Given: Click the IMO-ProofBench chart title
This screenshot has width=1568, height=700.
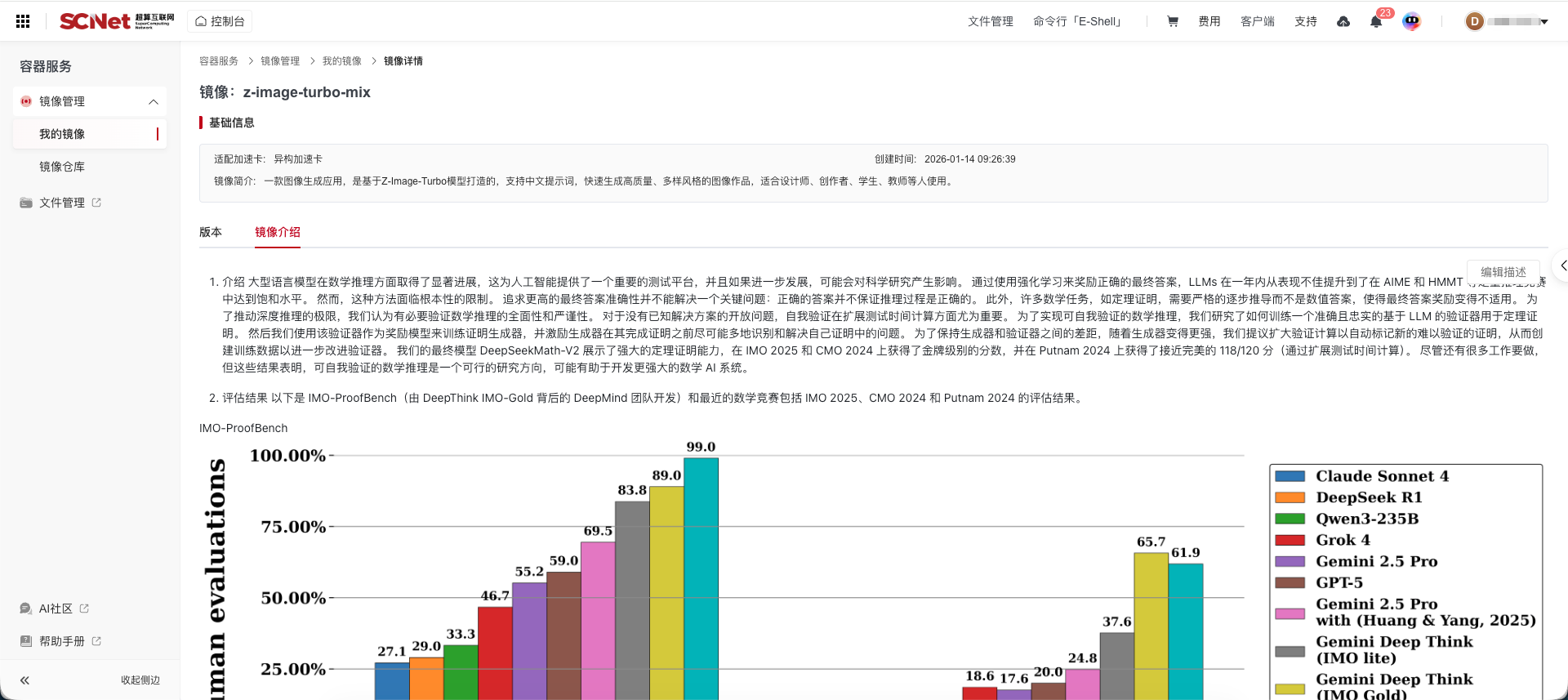Looking at the screenshot, I should click(x=243, y=428).
